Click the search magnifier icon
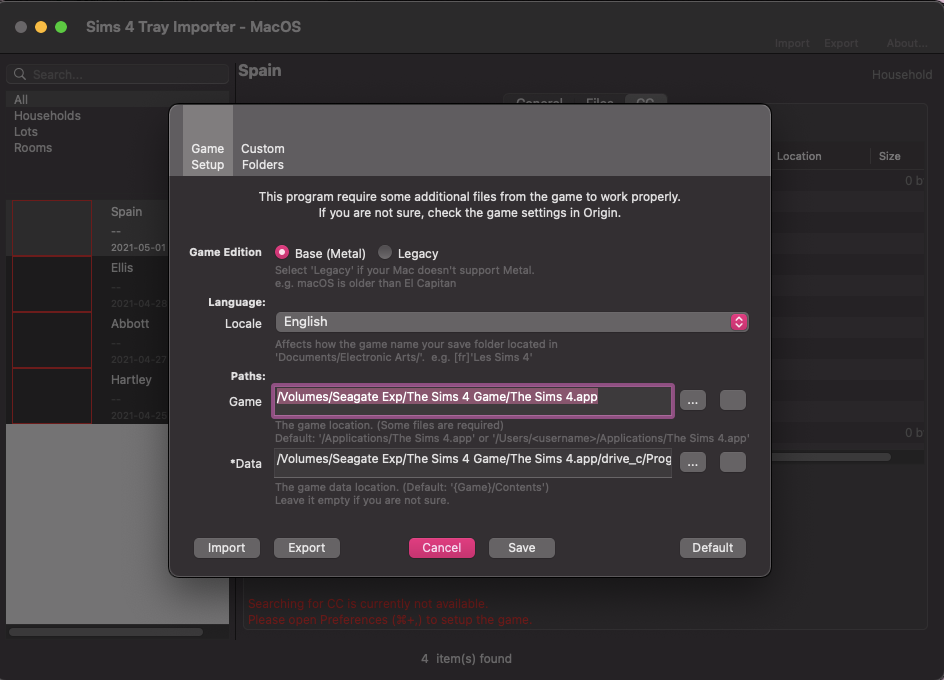944x680 pixels. [20, 74]
